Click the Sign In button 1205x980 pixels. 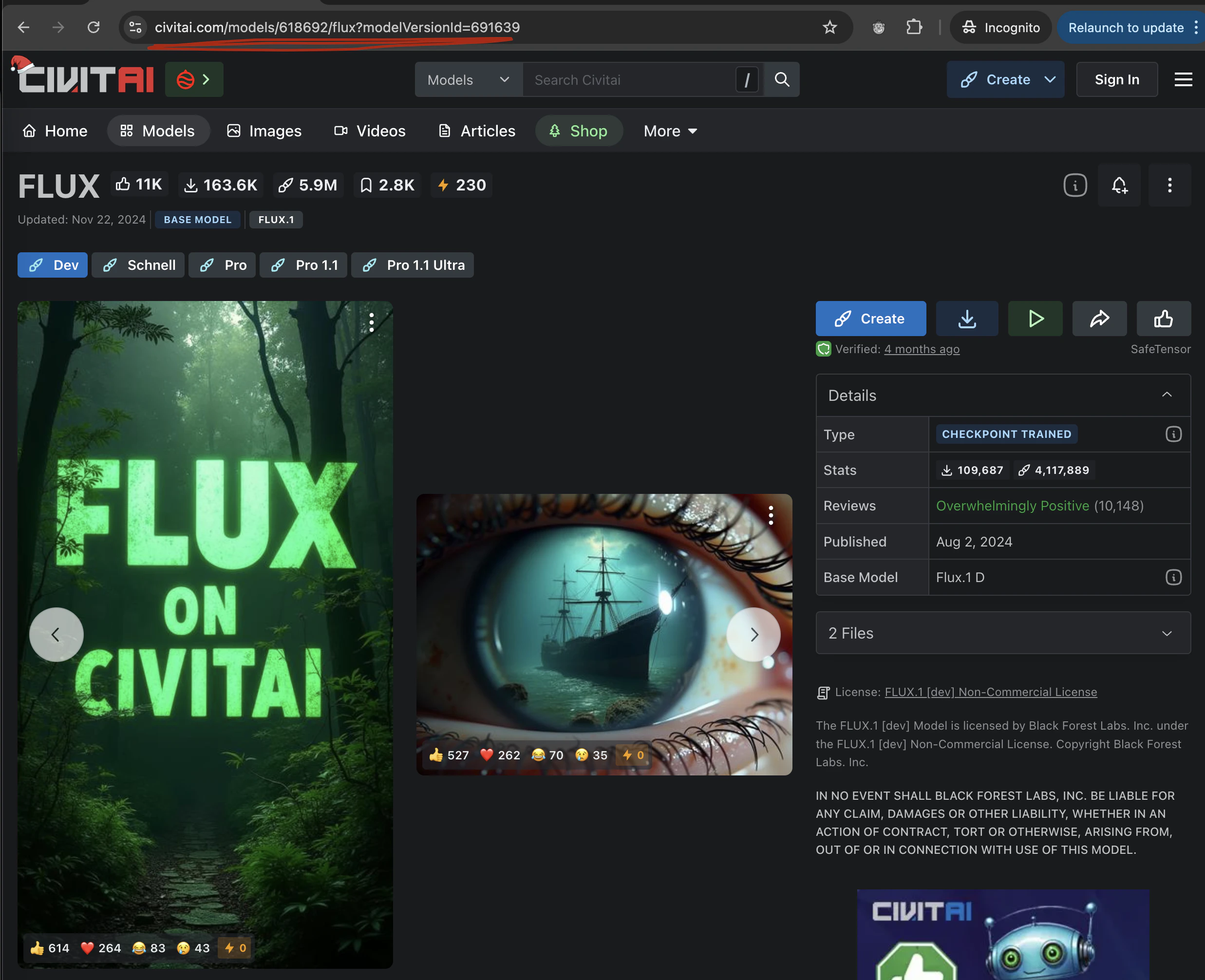[x=1116, y=79]
